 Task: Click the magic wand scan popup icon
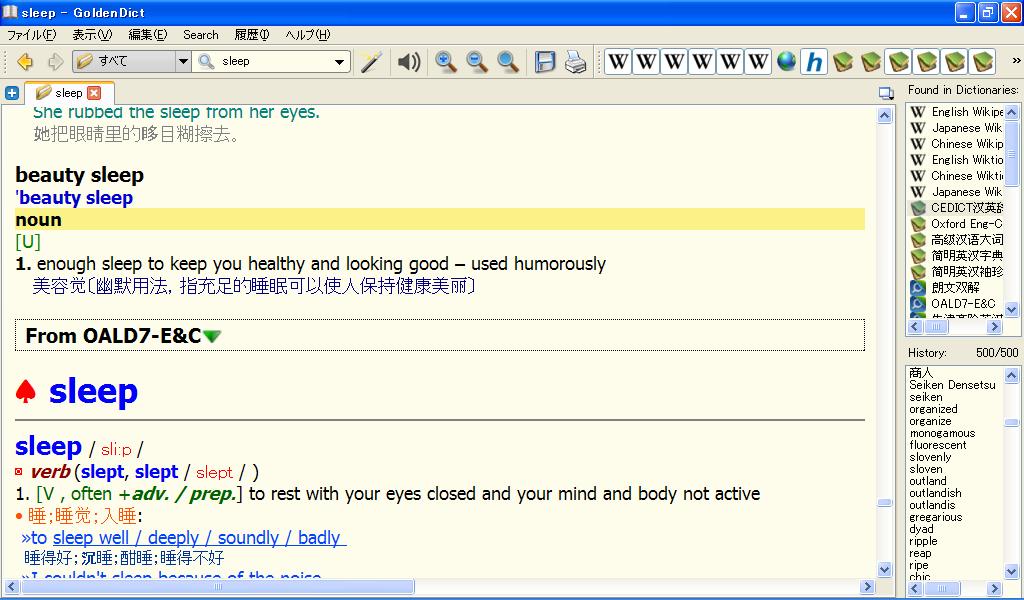[x=372, y=62]
